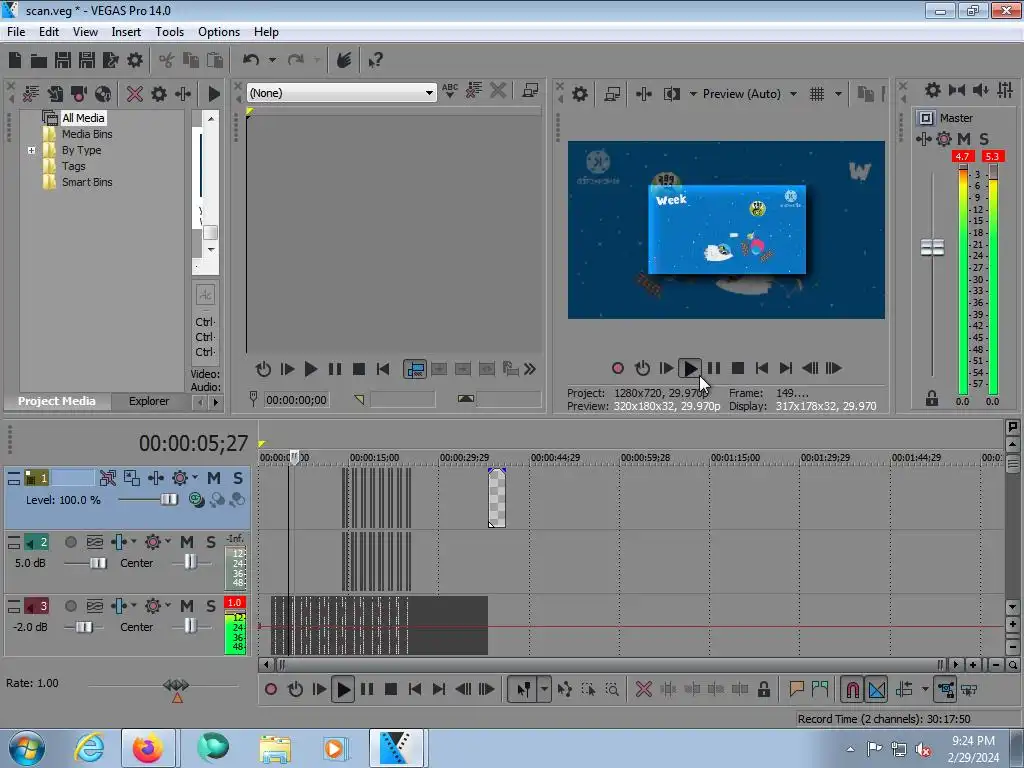Click the trimmer timecode field 00:00:00;00
This screenshot has height=768, width=1024.
[296, 400]
